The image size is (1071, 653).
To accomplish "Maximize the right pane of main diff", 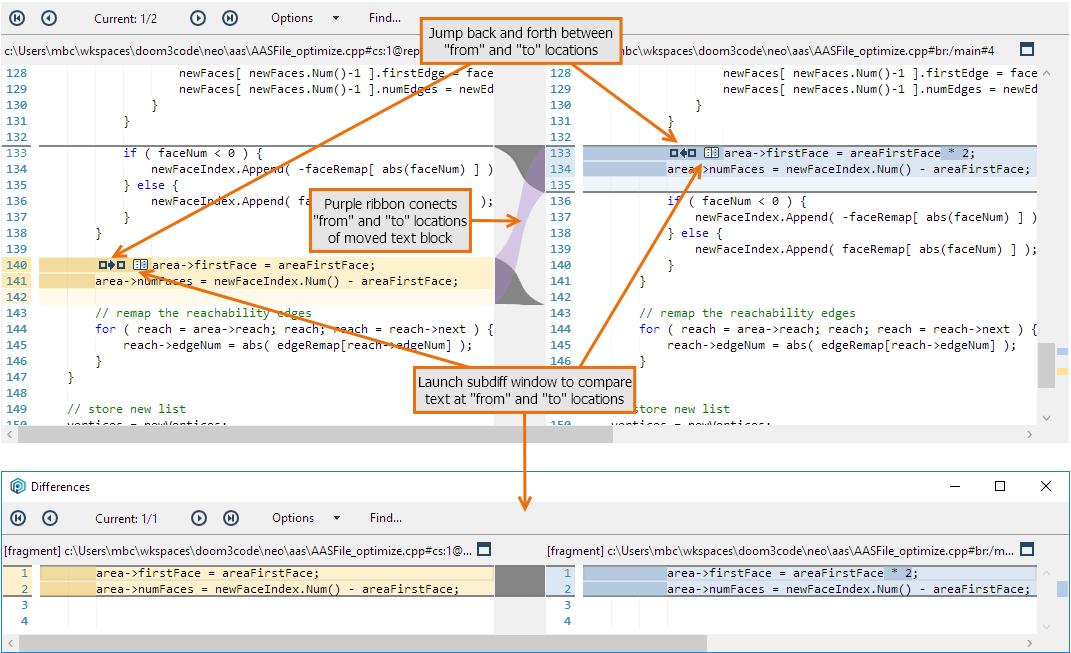I will [x=1027, y=49].
